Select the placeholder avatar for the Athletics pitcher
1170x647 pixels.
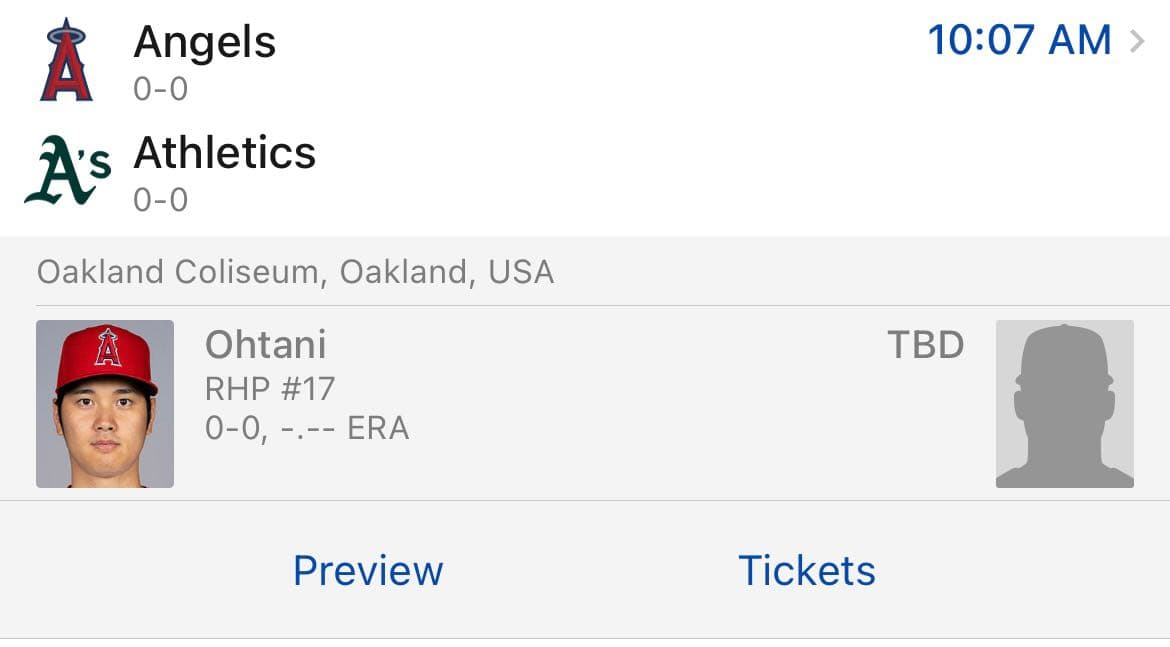(x=1064, y=402)
